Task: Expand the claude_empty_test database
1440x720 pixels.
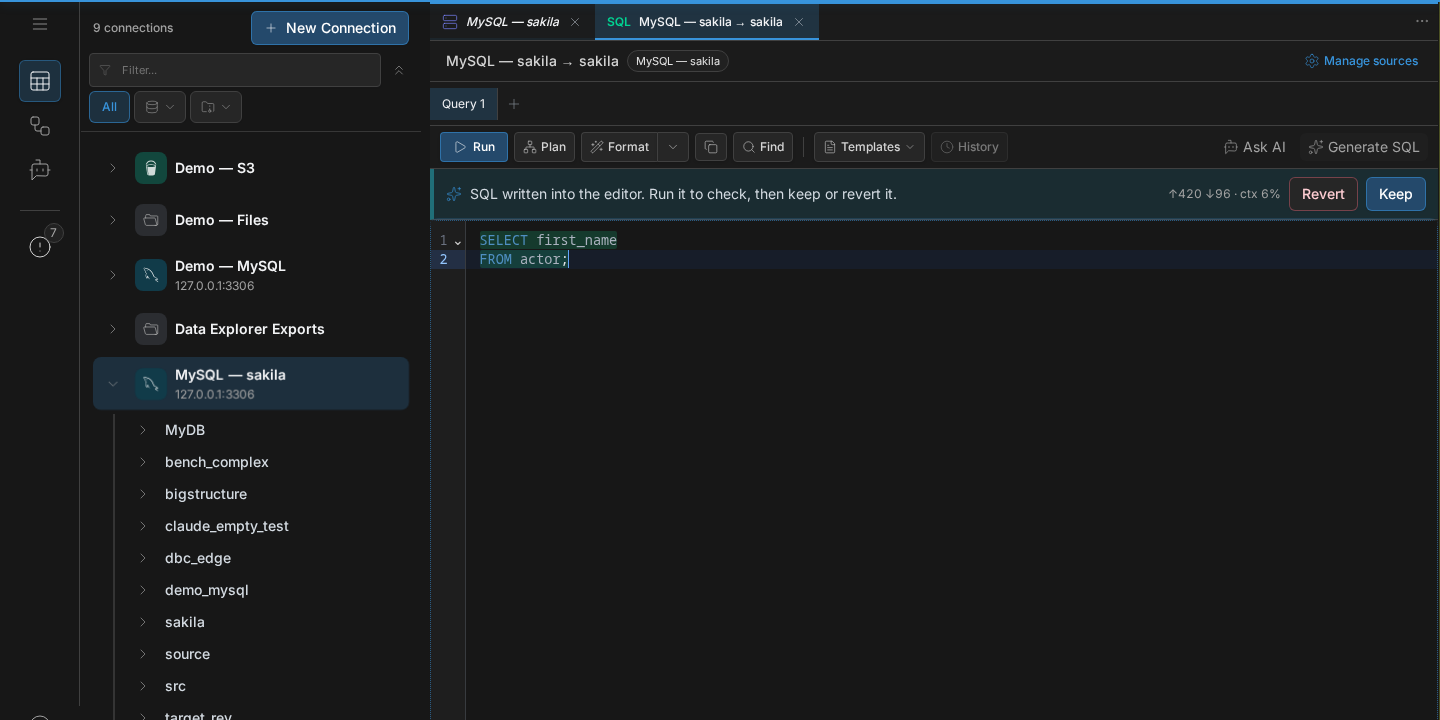Action: (142, 526)
